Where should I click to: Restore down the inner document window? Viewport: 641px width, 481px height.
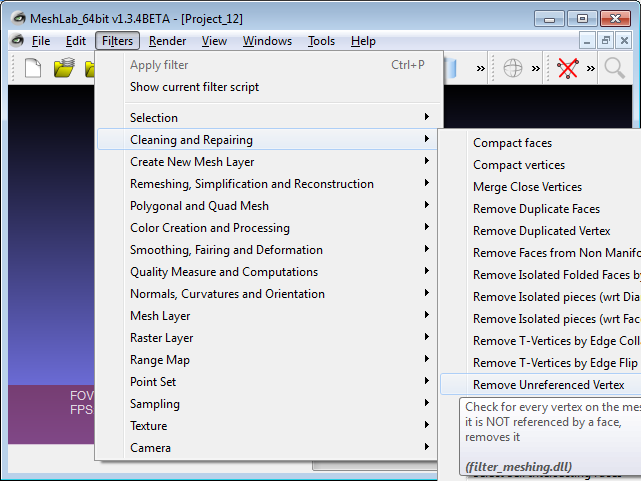(605, 41)
